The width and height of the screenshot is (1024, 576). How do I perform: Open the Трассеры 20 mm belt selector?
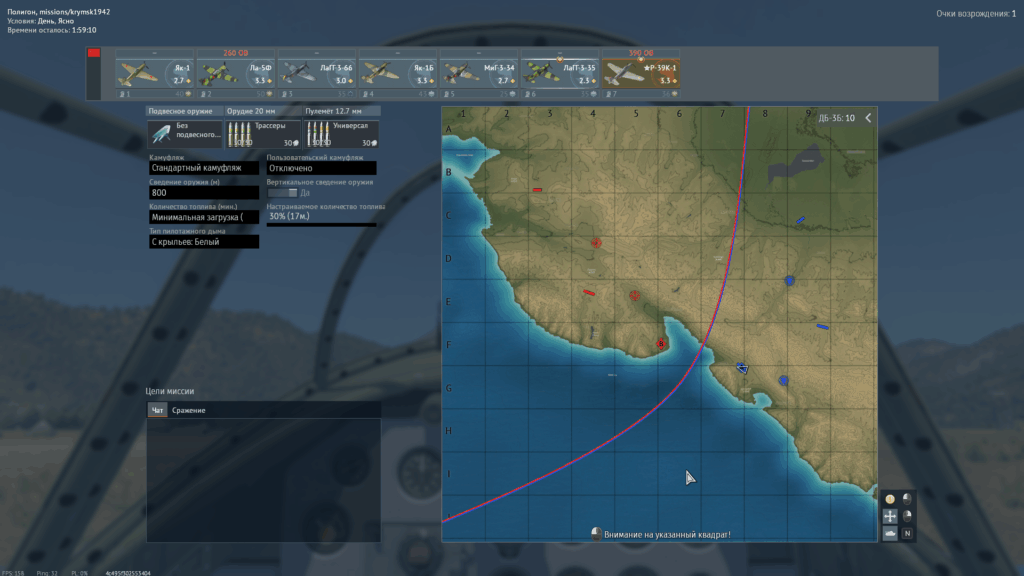263,133
